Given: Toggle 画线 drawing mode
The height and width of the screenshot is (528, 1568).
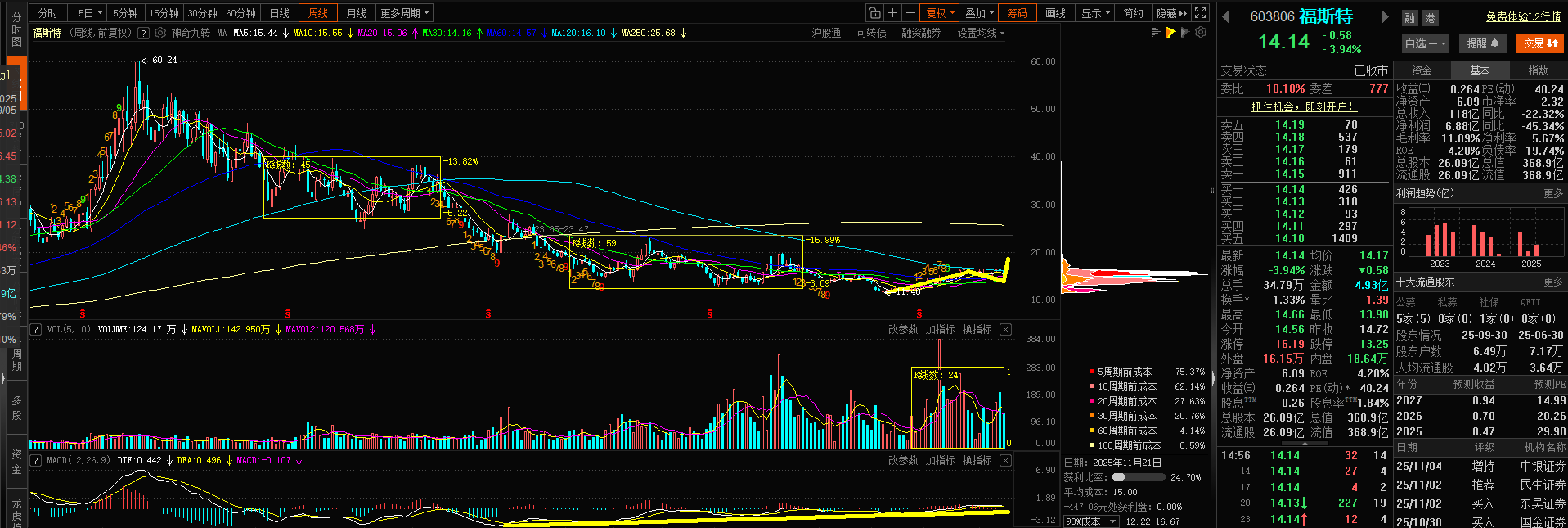Looking at the screenshot, I should tap(1056, 13).
